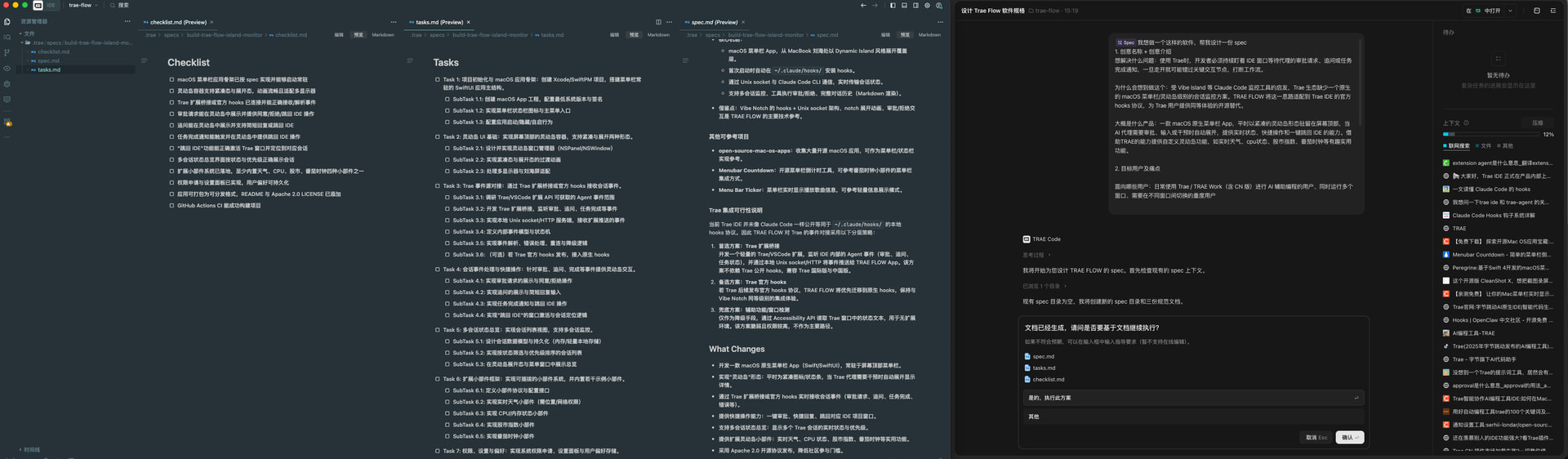Tick the Task 2 checkbox in tasks.md

coord(438,137)
